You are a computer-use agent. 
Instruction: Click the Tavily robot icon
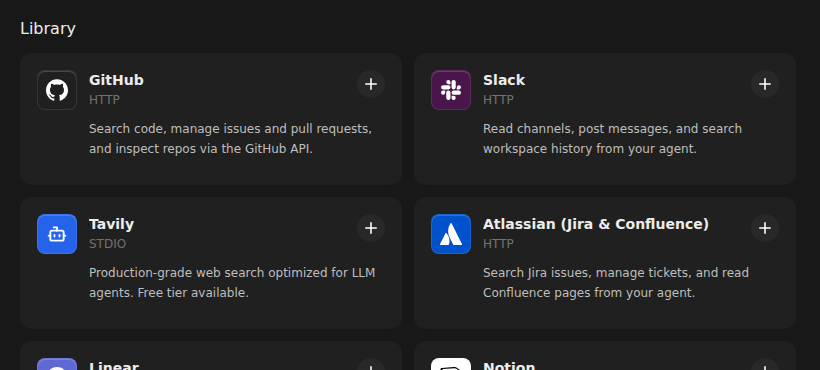pyautogui.click(x=57, y=234)
